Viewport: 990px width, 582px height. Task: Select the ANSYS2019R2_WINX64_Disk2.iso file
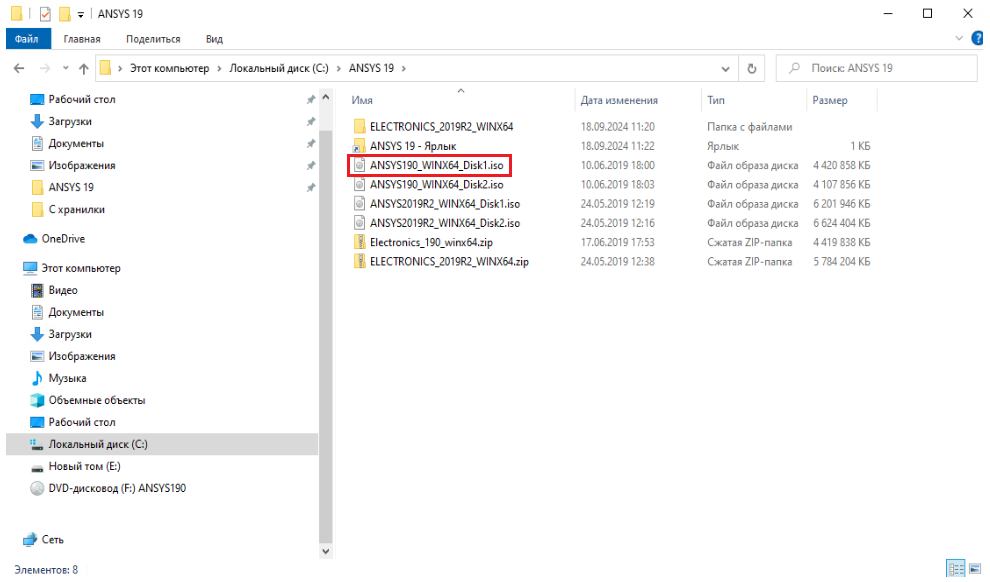click(x=444, y=223)
